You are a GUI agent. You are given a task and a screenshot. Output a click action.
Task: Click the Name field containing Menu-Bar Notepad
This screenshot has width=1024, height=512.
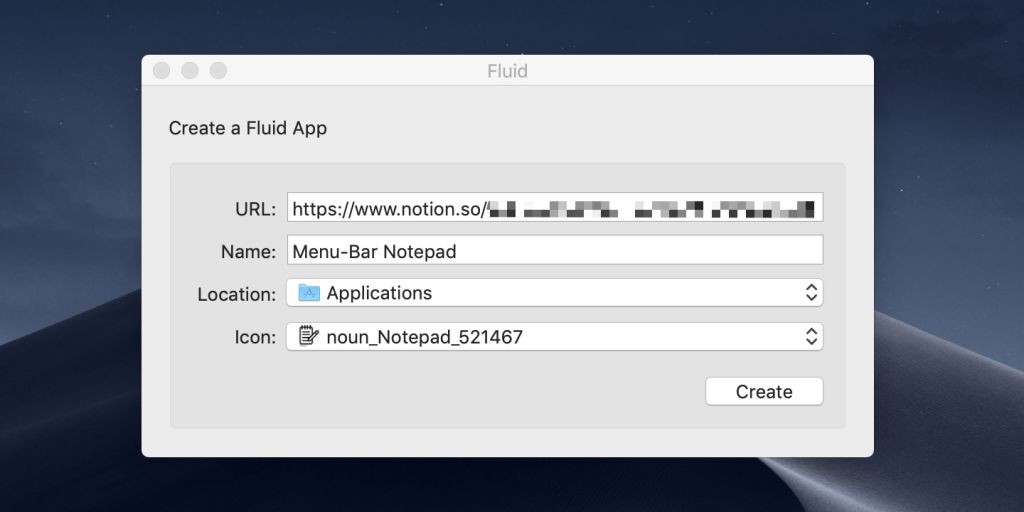(x=554, y=250)
